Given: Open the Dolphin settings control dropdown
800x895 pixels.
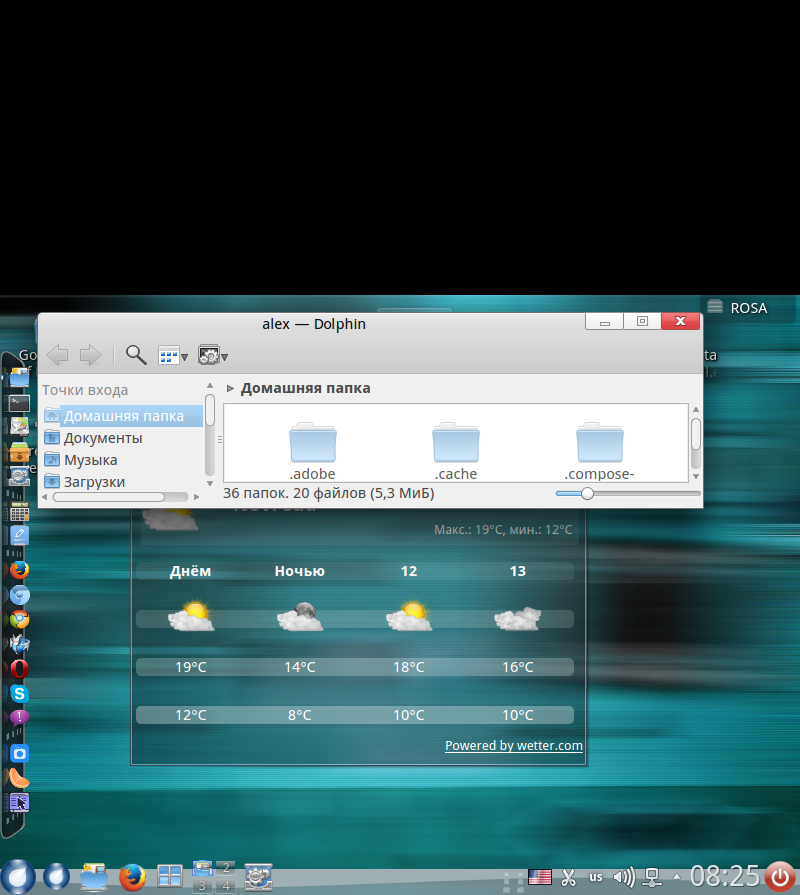Looking at the screenshot, I should coord(213,355).
